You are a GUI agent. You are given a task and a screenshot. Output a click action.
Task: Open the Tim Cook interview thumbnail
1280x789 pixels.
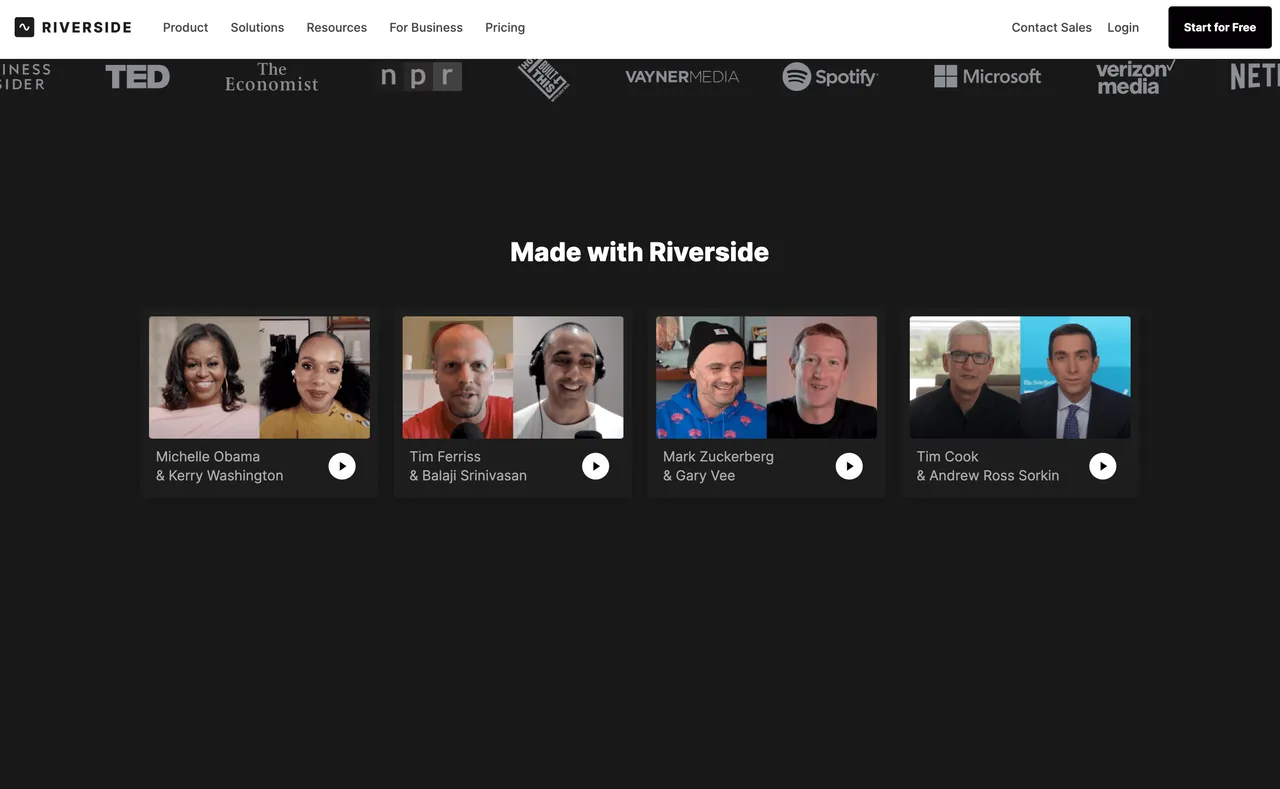pyautogui.click(x=1020, y=378)
